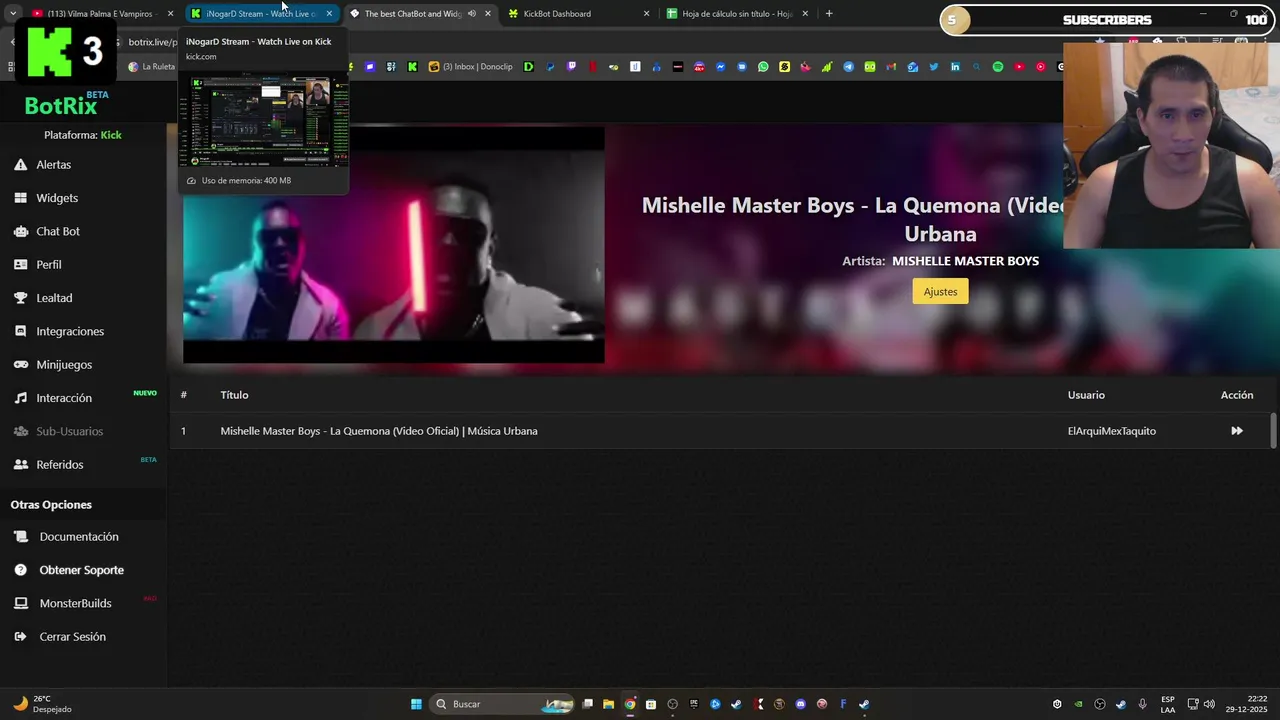Open a new browser tab

point(829,14)
